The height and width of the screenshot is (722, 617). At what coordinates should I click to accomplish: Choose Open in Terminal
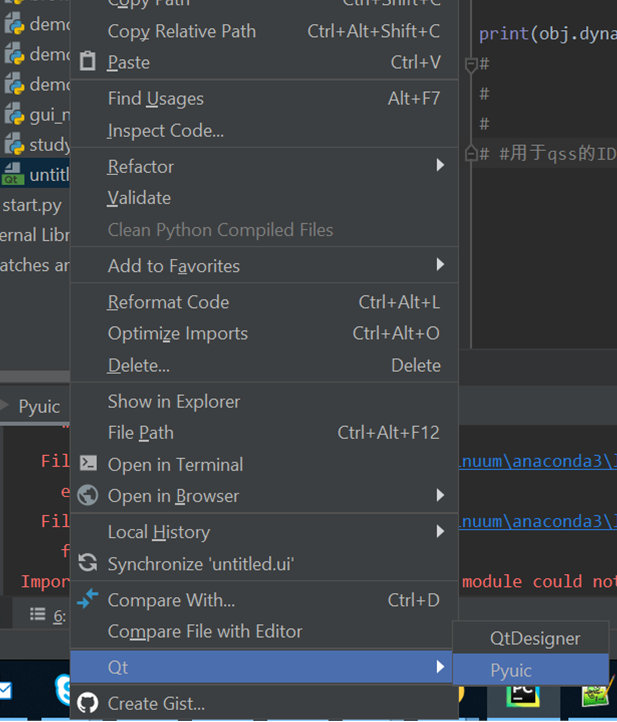pyautogui.click(x=264, y=464)
